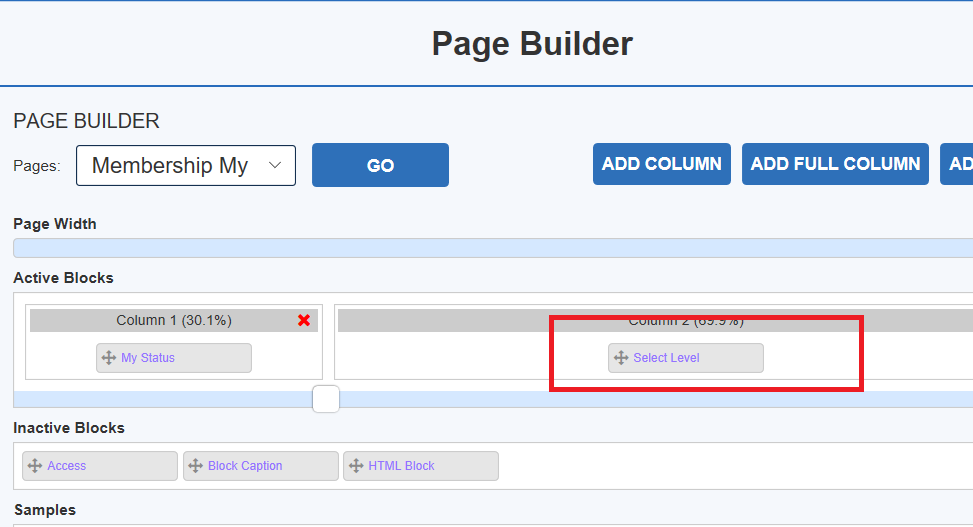Click the Access inactive block label
The image size is (973, 527).
tap(67, 466)
